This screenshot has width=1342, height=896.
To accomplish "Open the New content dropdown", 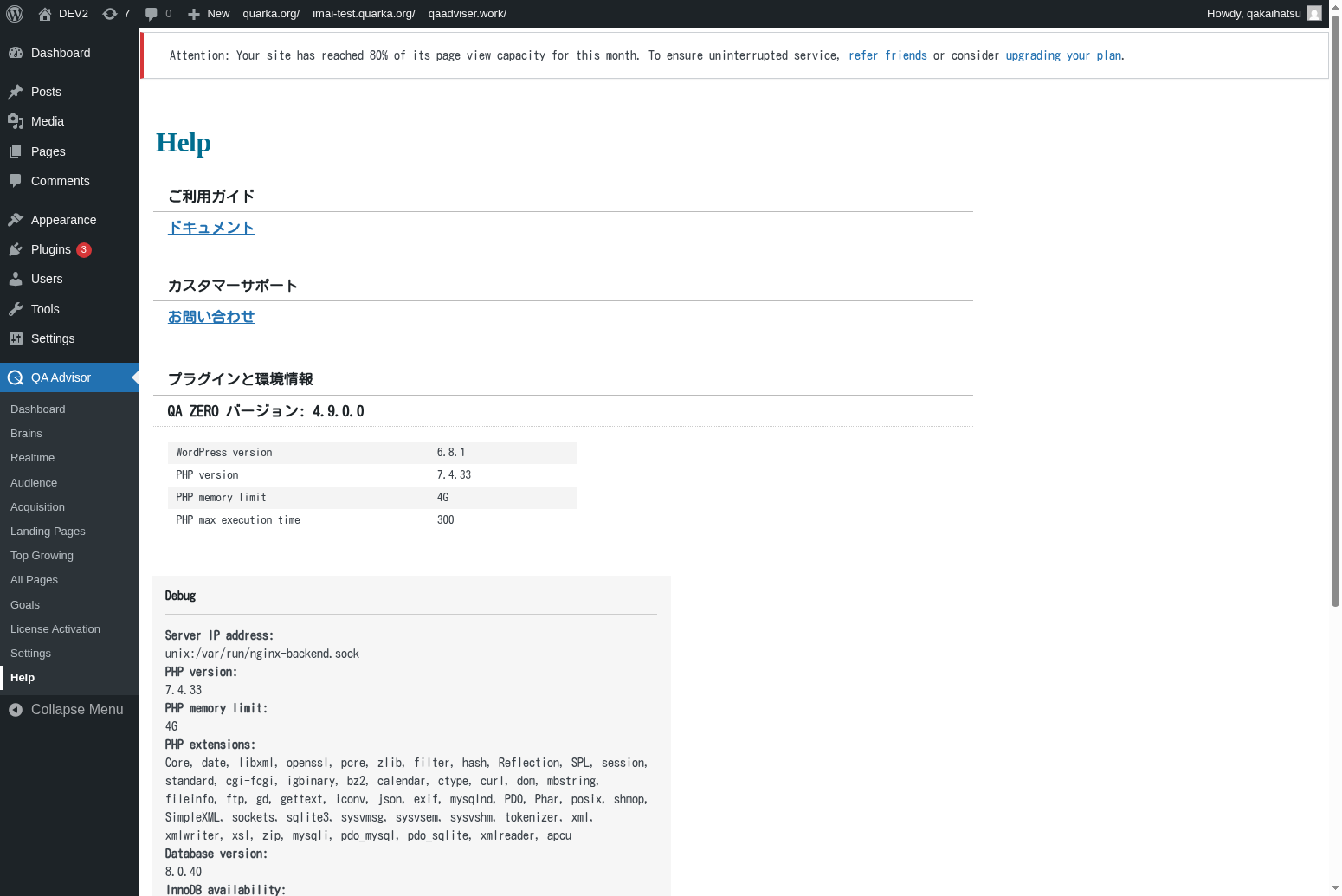I will pyautogui.click(x=209, y=14).
